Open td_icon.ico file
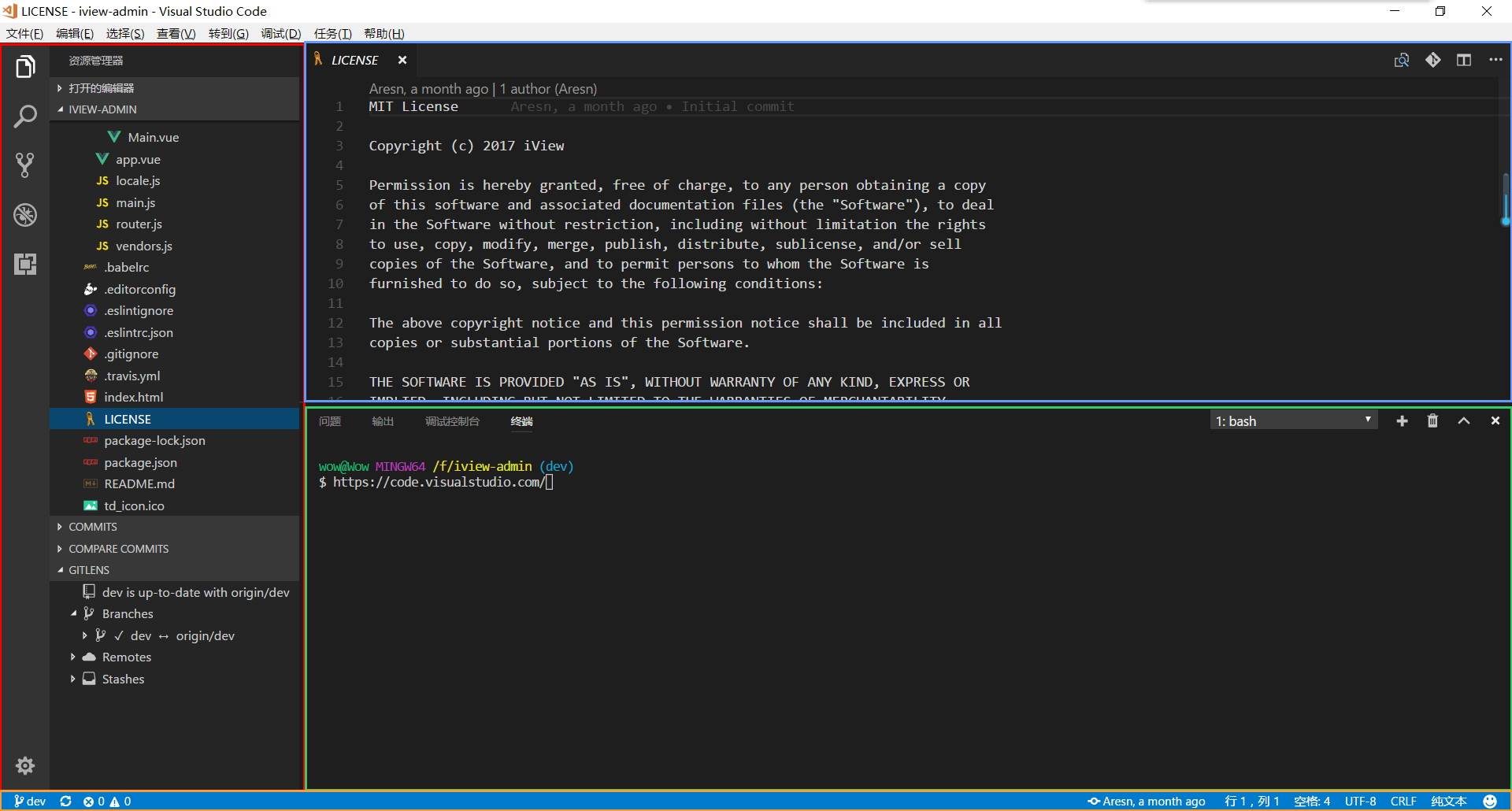 pos(175,505)
